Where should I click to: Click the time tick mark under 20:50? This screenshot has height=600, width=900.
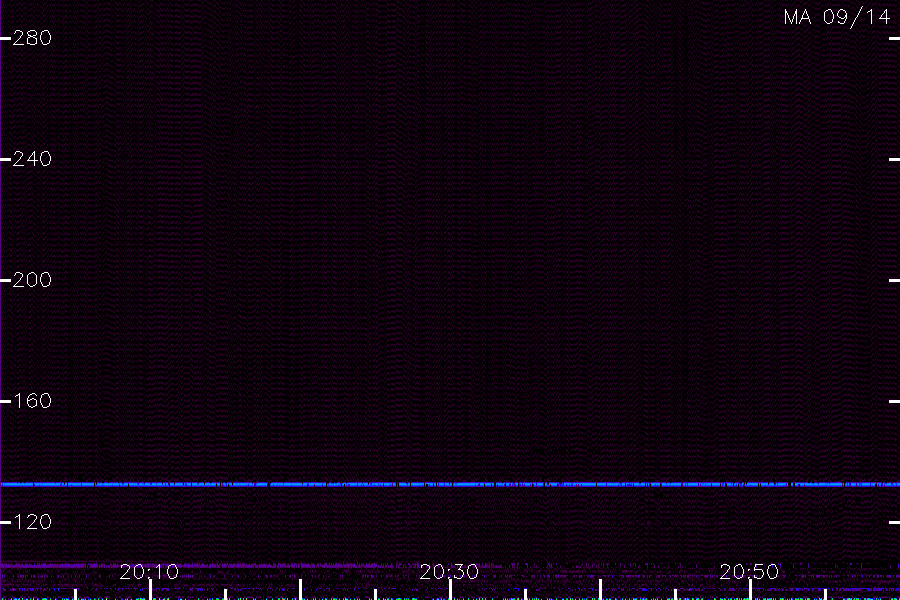coord(750,590)
